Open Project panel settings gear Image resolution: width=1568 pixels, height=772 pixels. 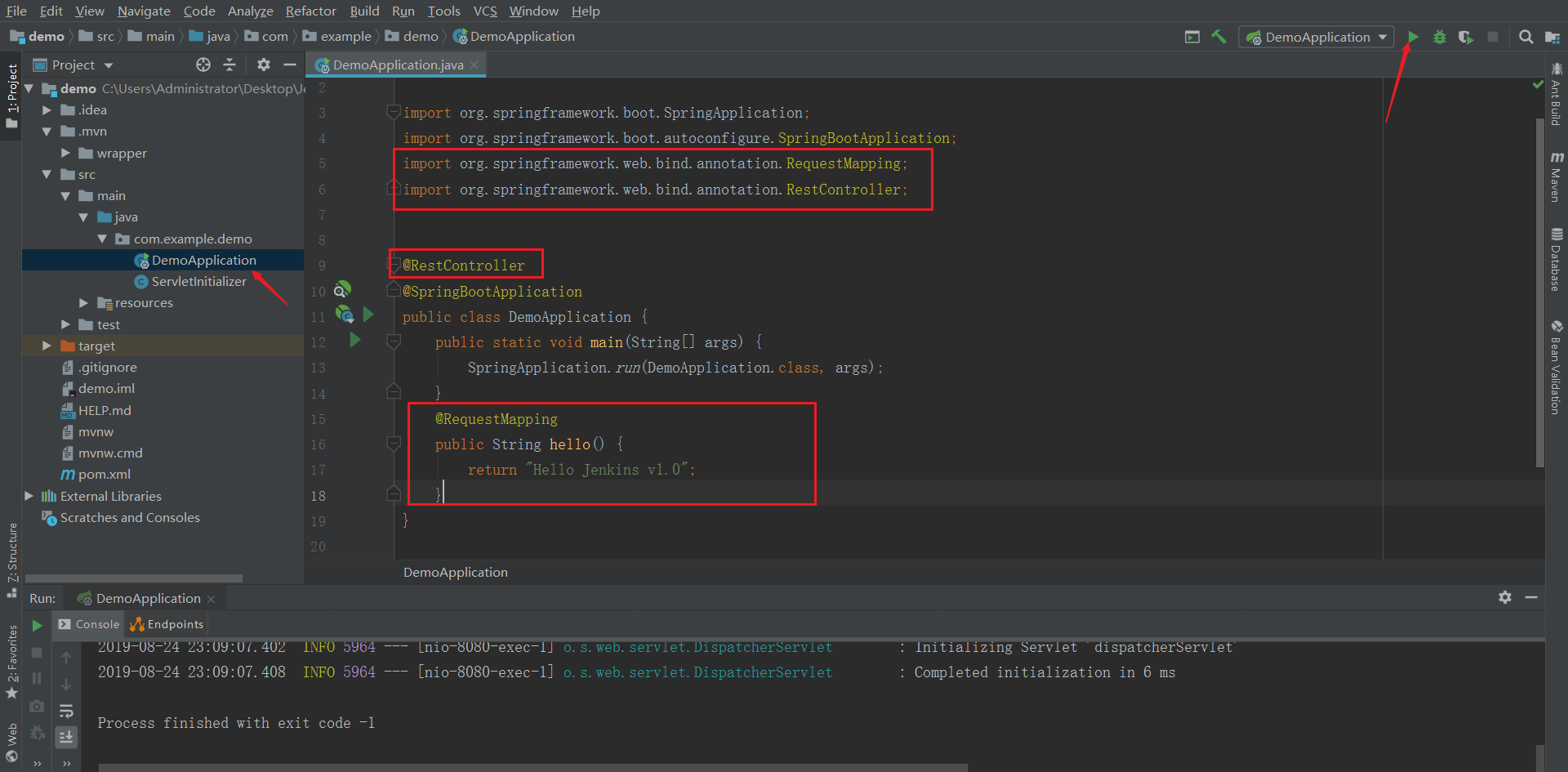click(x=263, y=65)
